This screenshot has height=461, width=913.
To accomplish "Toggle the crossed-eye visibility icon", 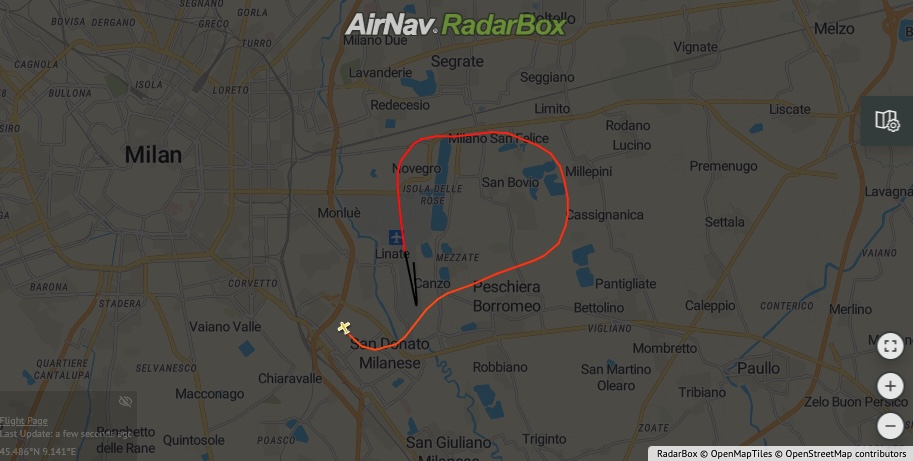I will click(125, 401).
